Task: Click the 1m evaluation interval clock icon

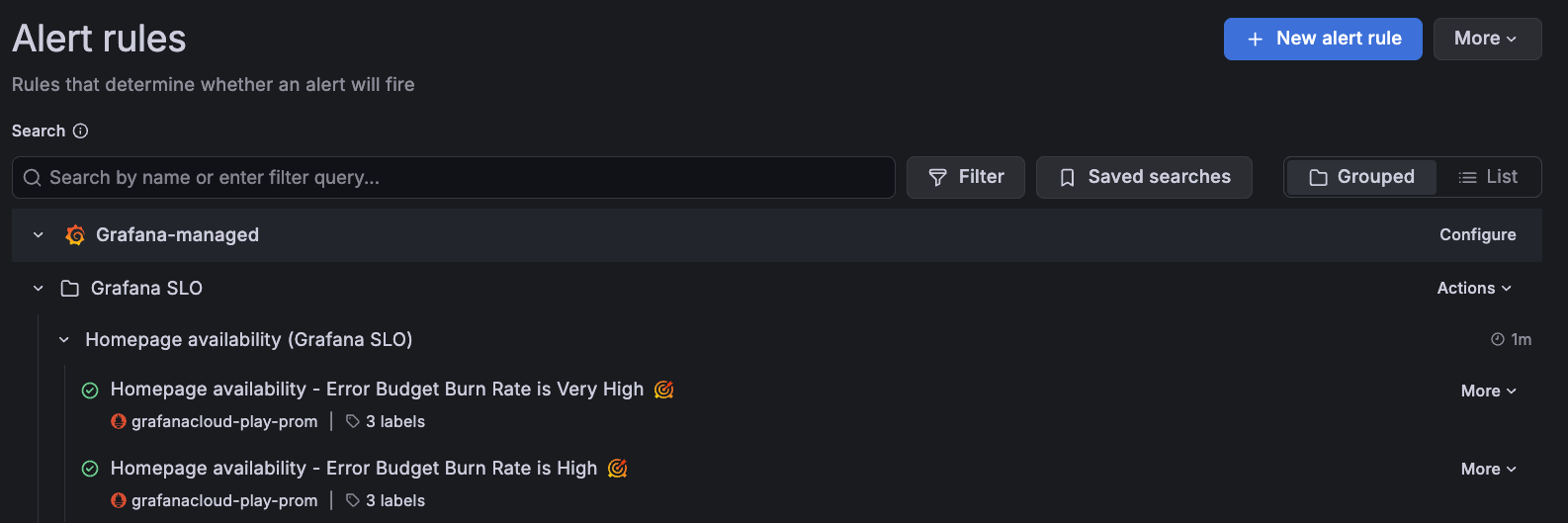Action: (x=1498, y=340)
